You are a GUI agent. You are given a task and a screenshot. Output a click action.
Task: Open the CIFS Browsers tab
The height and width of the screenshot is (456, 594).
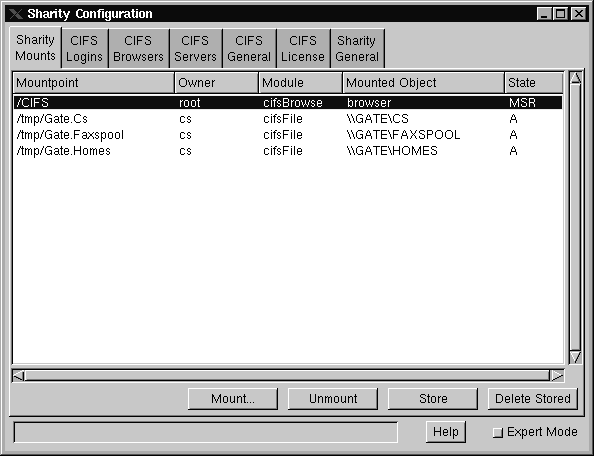(138, 48)
